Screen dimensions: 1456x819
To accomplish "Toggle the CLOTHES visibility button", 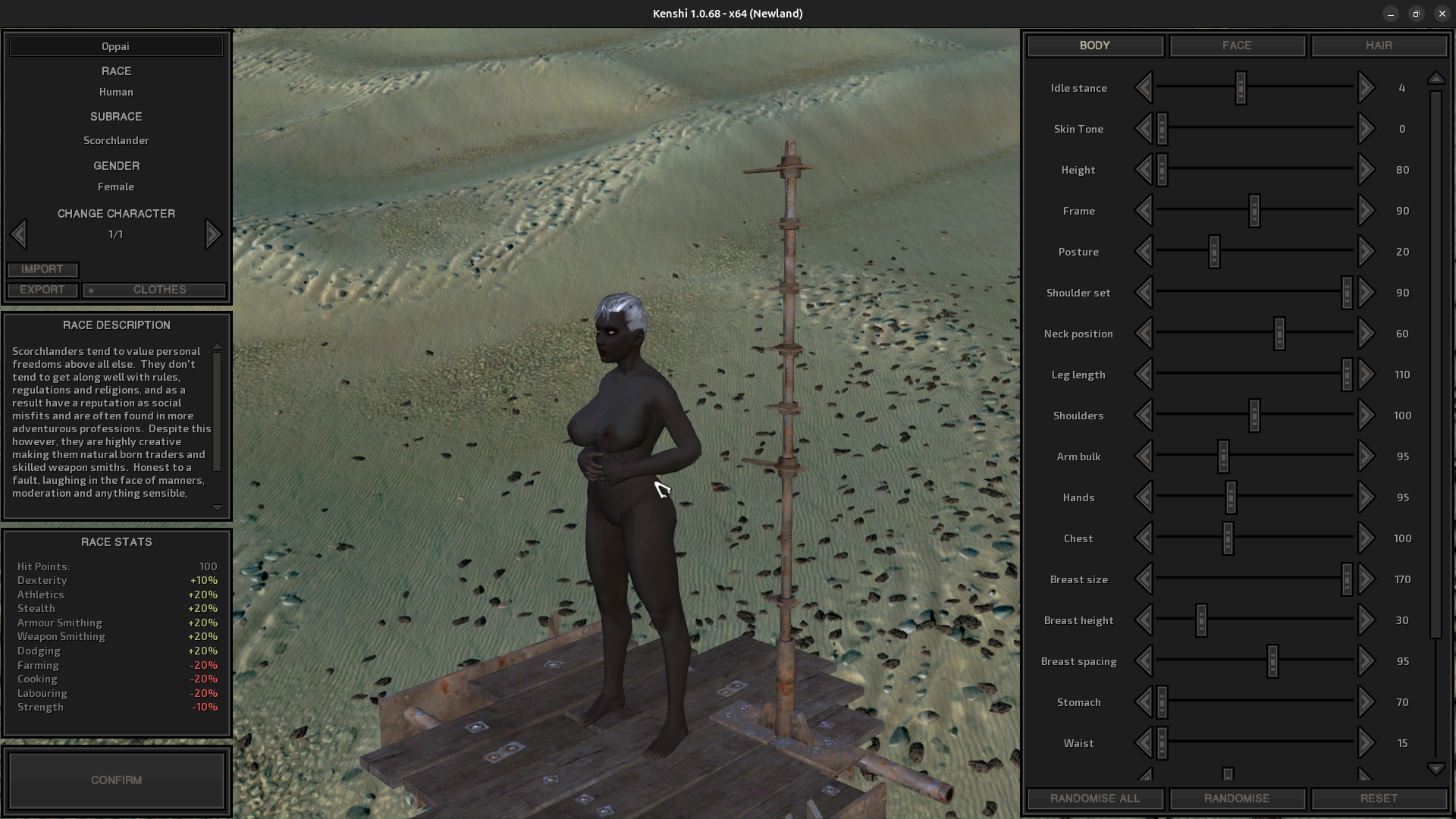I will pos(155,290).
